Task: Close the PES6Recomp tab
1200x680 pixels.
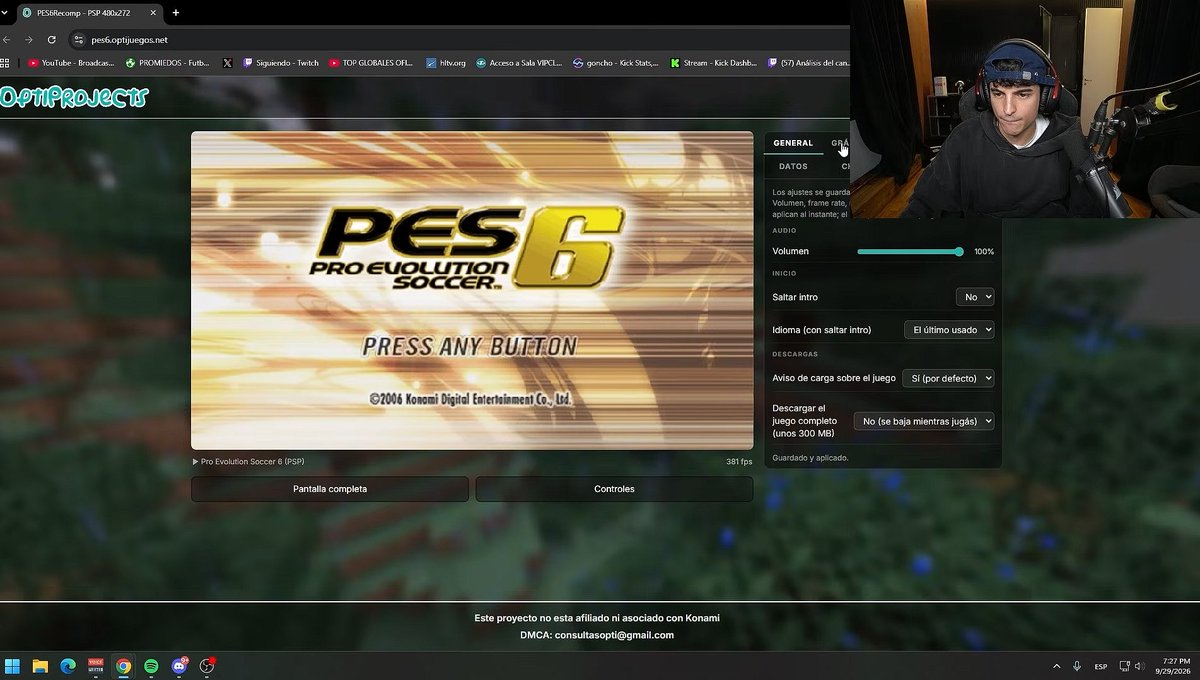Action: (152, 13)
